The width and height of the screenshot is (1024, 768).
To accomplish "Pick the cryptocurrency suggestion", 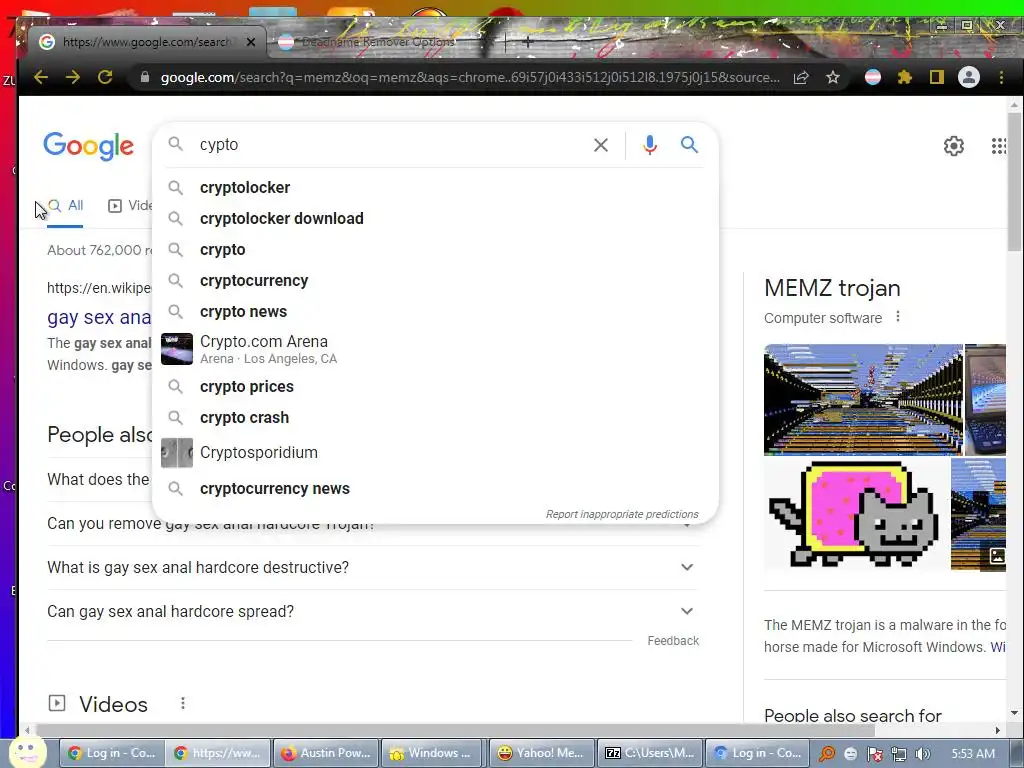I will [x=435, y=281].
